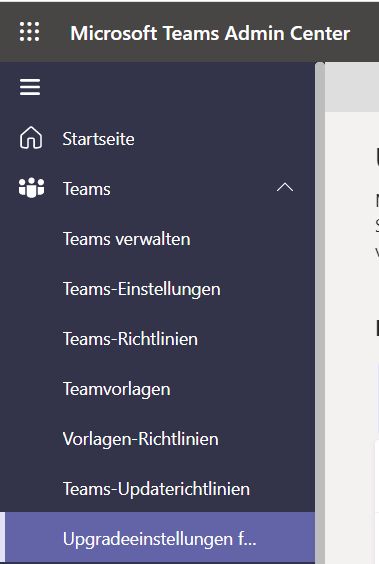Click the sidebar vertical scrollbar thumb
Viewport: 379px width, 564px height.
tap(320, 313)
